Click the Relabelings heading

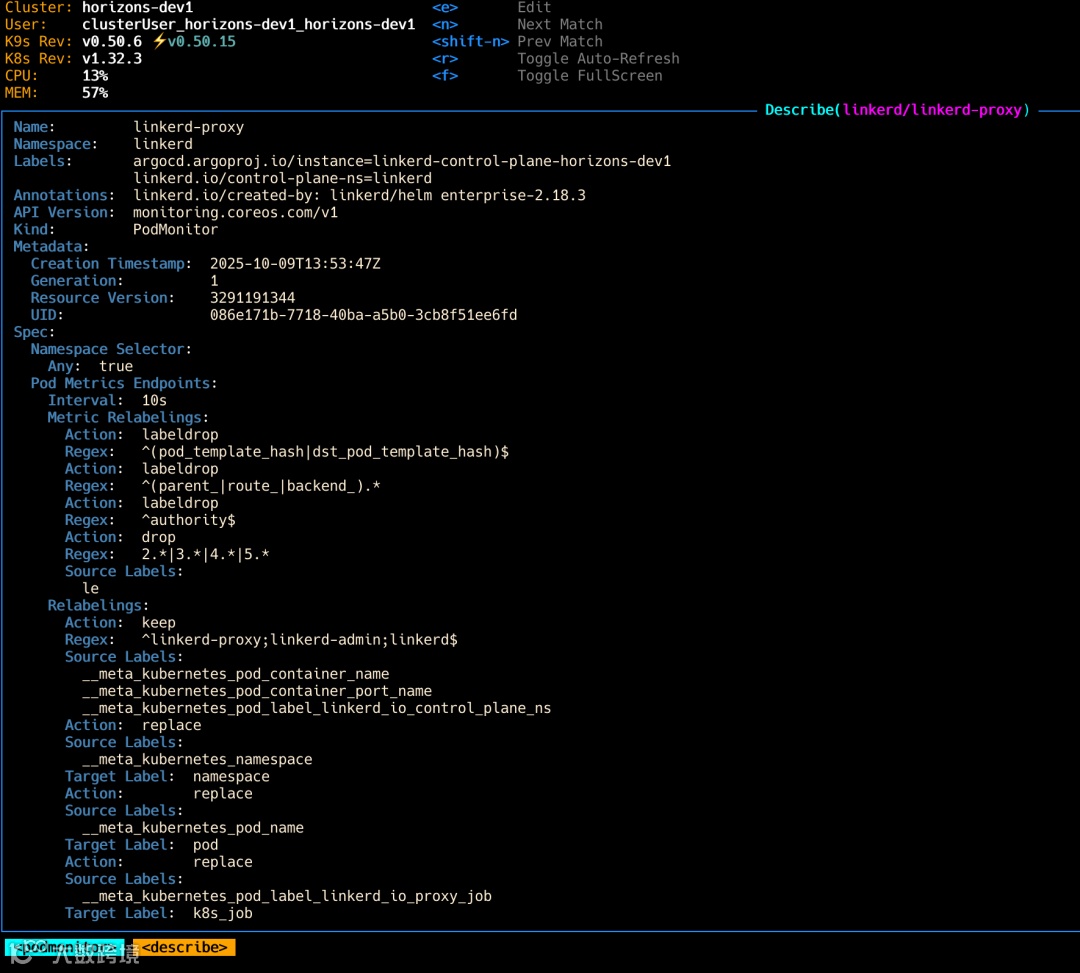coord(98,605)
